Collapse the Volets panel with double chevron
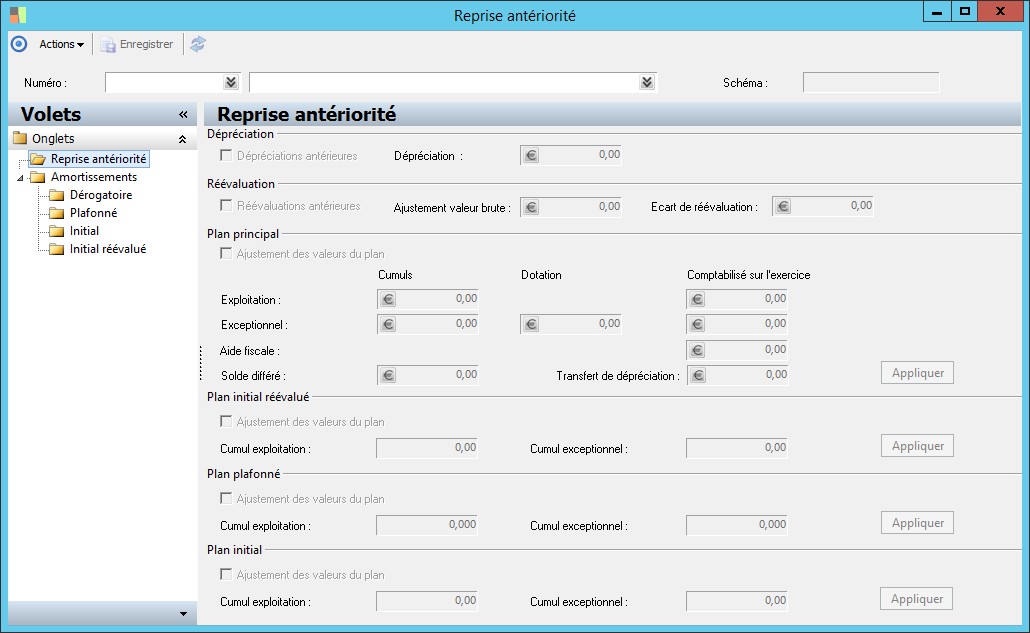The width and height of the screenshot is (1030, 633). (183, 114)
